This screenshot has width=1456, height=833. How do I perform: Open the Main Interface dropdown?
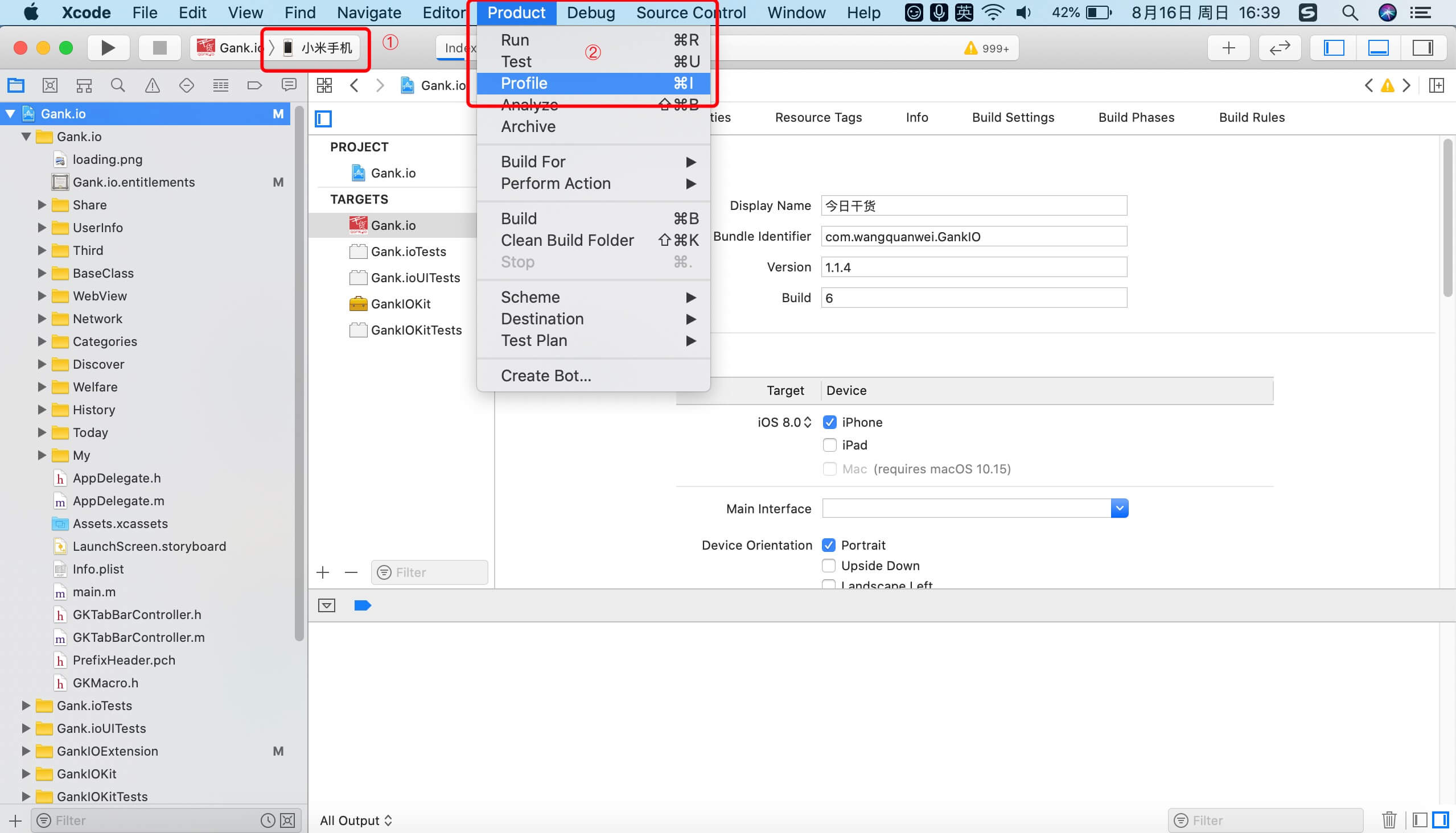1120,508
